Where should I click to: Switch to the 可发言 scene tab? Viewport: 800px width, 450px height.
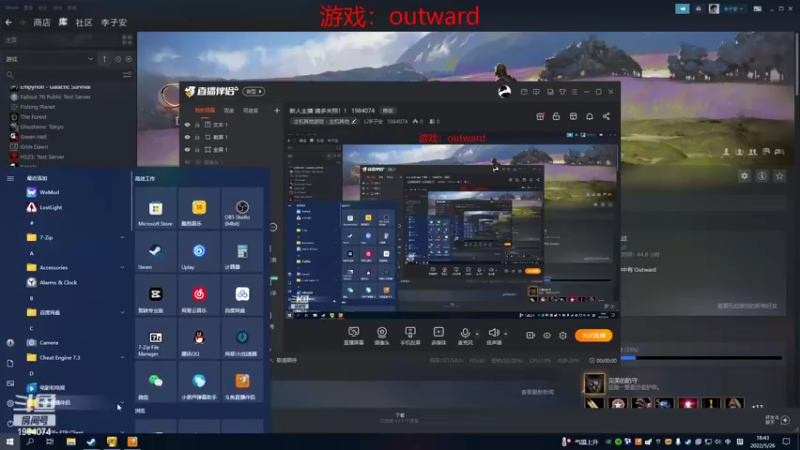[x=251, y=110]
